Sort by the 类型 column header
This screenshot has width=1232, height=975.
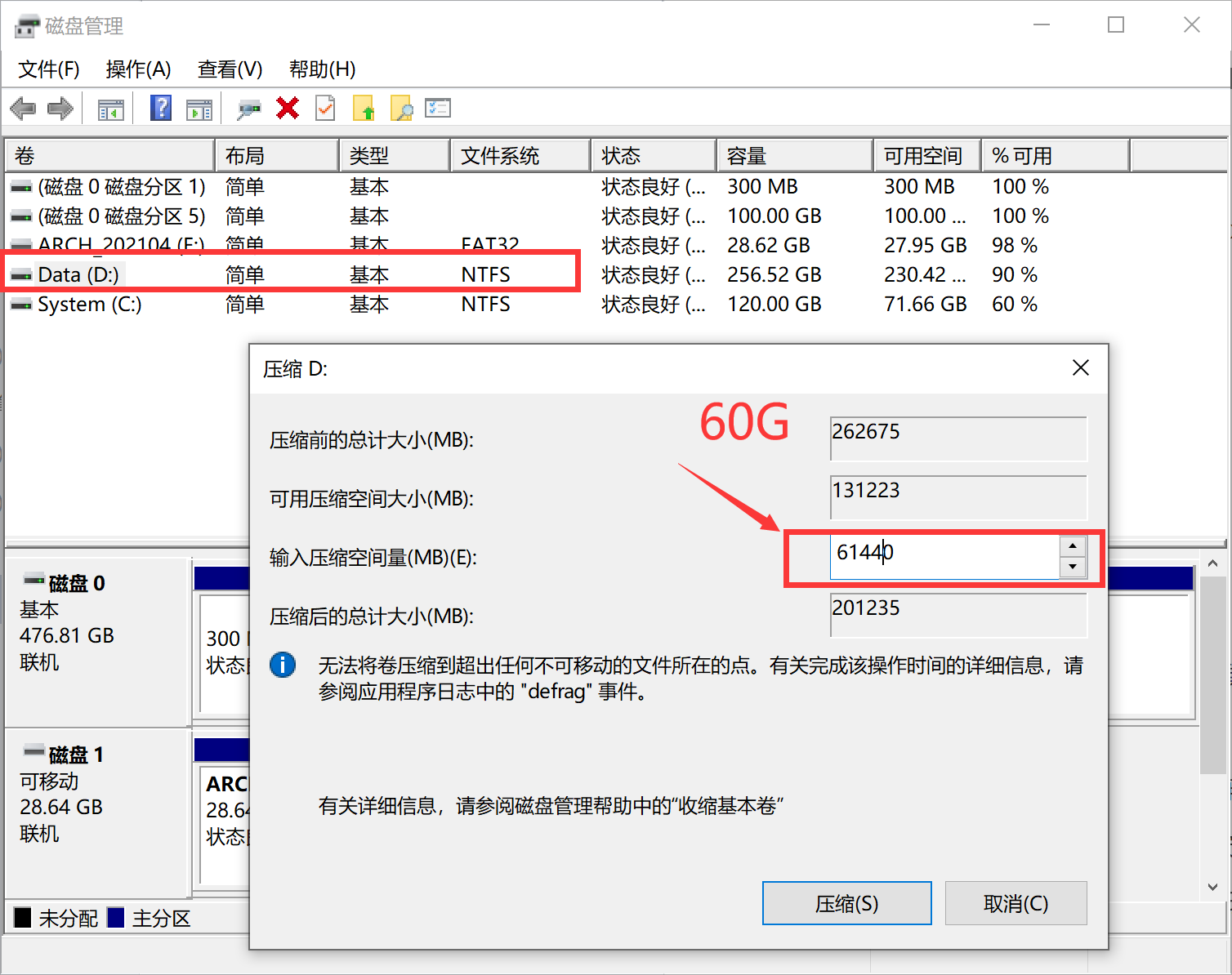click(x=395, y=156)
